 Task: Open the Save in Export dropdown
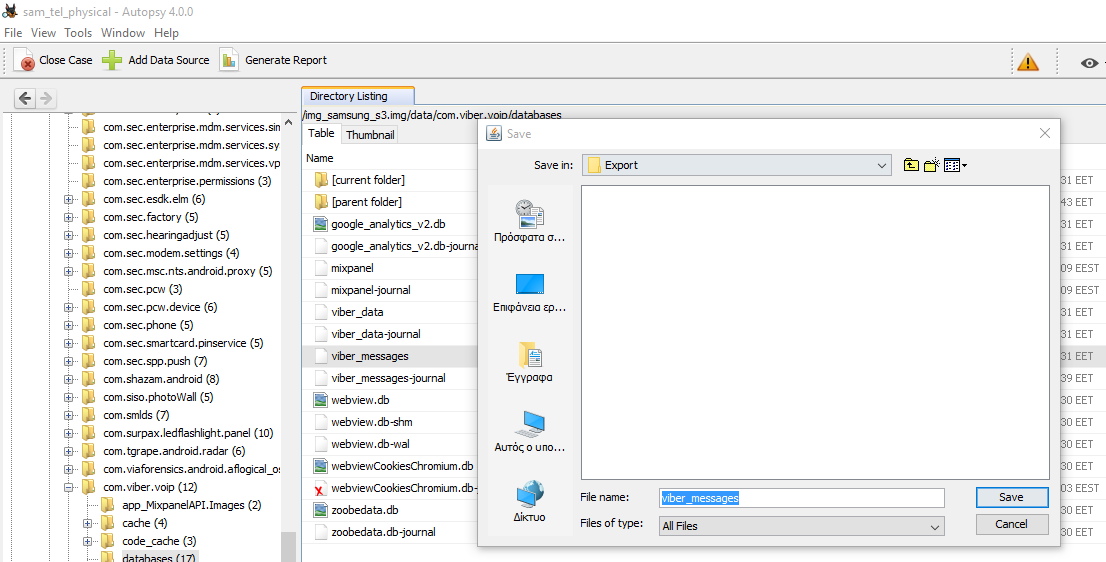point(736,166)
